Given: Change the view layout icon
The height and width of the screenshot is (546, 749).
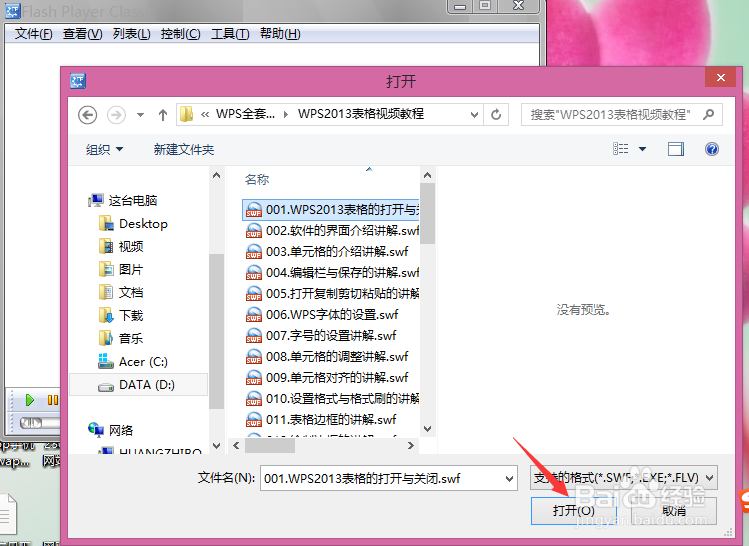Looking at the screenshot, I should click(621, 149).
